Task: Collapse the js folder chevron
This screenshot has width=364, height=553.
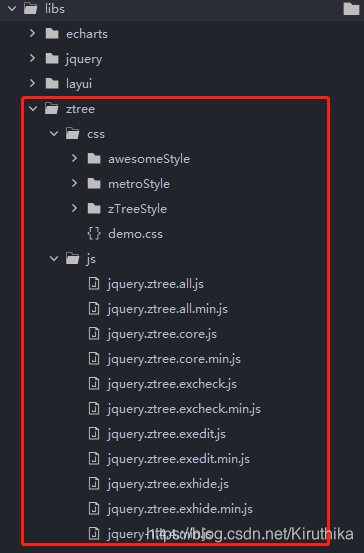Action: (x=54, y=259)
